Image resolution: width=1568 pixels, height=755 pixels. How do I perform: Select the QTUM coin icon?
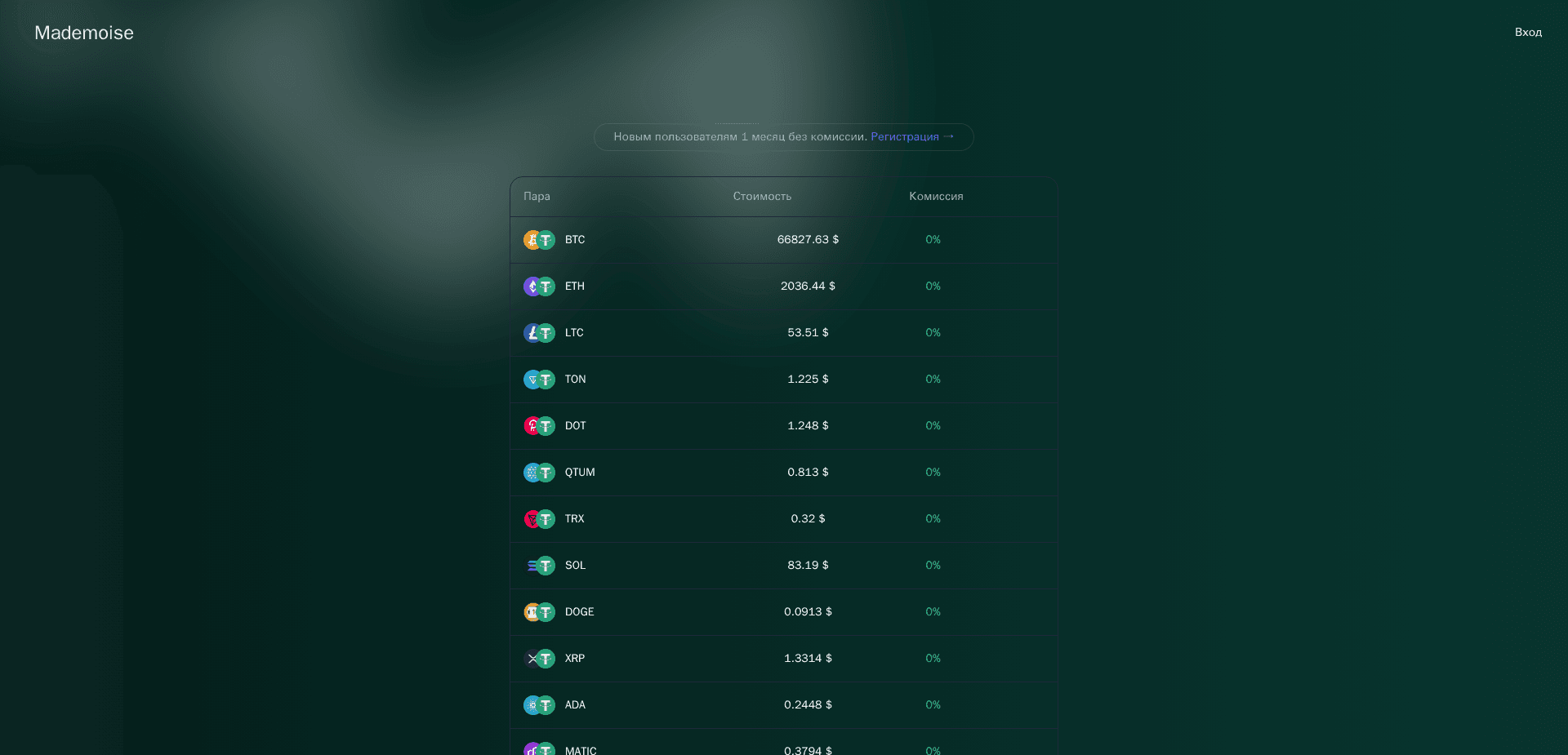pyautogui.click(x=539, y=472)
